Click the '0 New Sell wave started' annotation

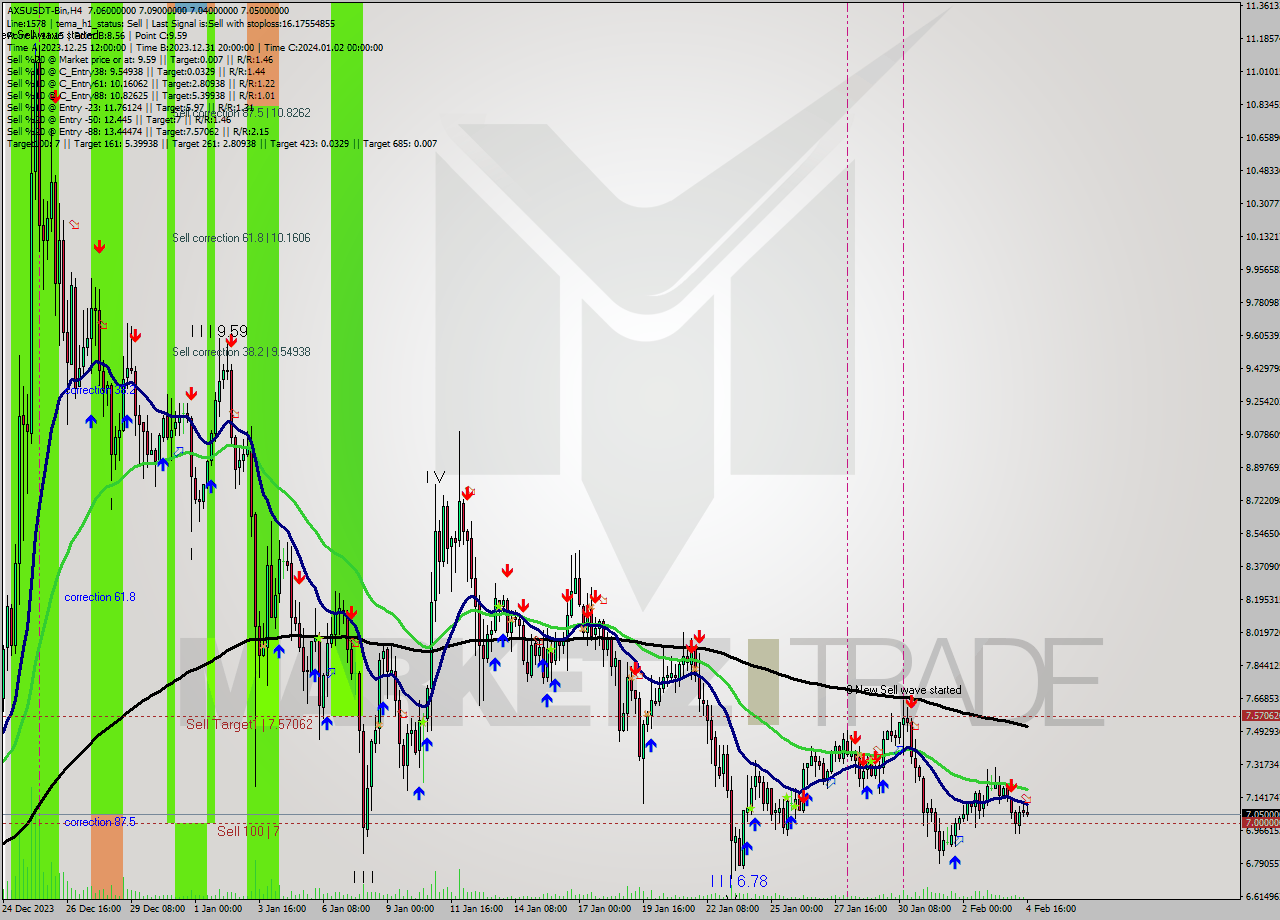904,690
